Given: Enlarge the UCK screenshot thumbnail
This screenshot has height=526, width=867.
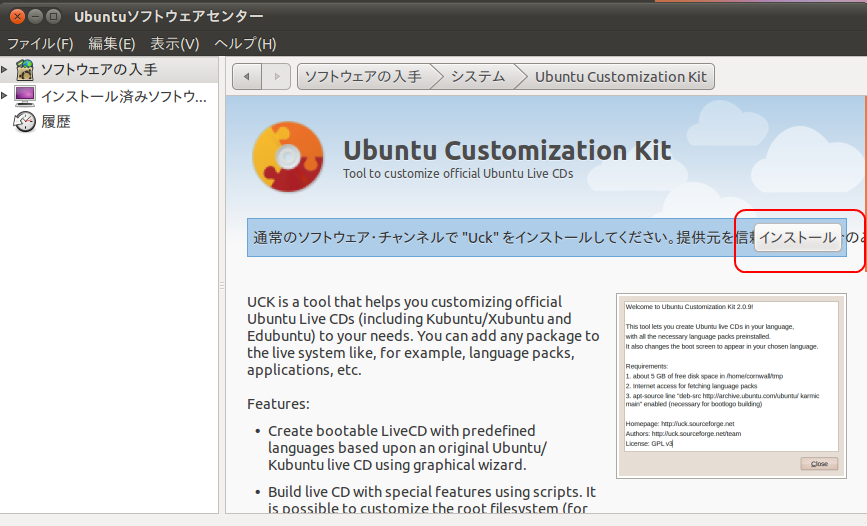Looking at the screenshot, I should click(731, 386).
